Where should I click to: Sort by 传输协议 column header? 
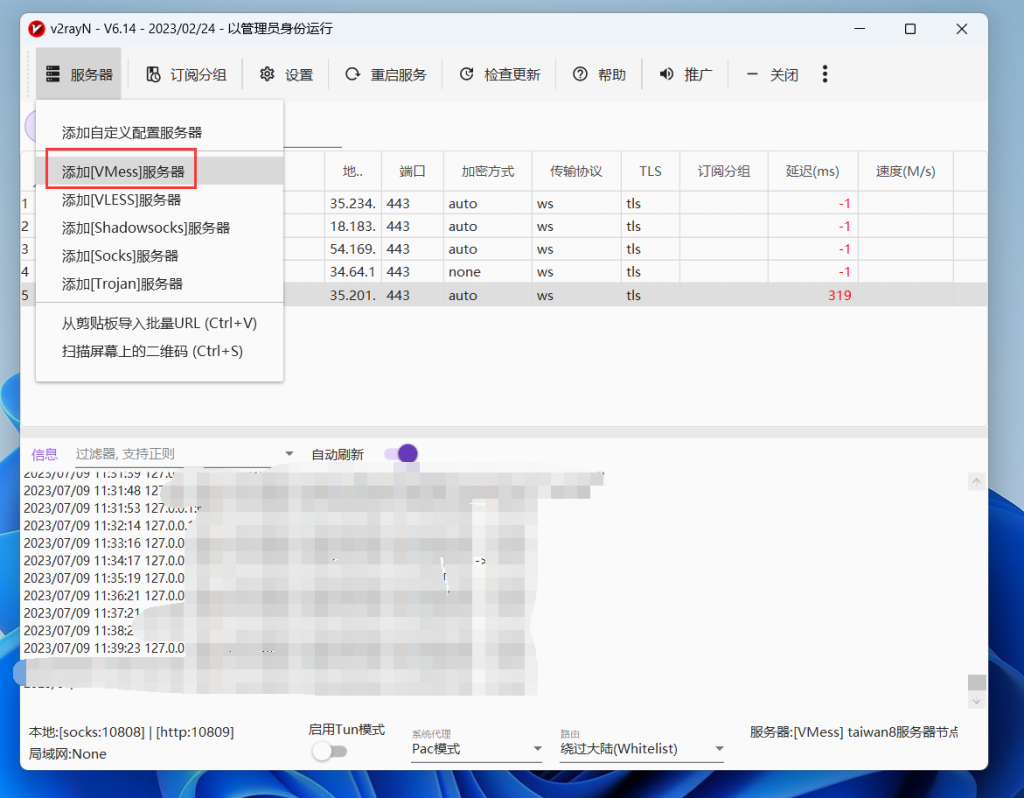tap(577, 171)
